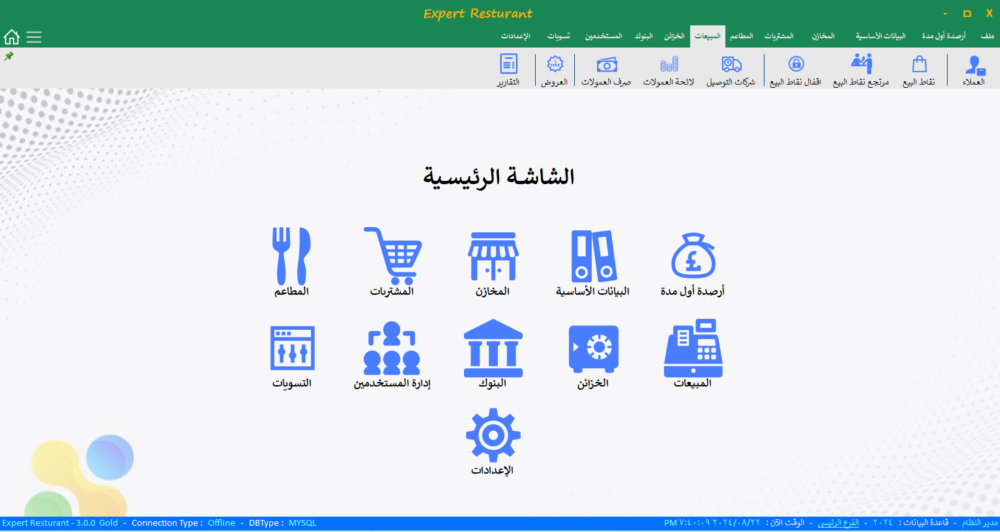This screenshot has width=1000, height=532.
Task: Expand the hamburger menu beside the home icon
Action: click(34, 37)
